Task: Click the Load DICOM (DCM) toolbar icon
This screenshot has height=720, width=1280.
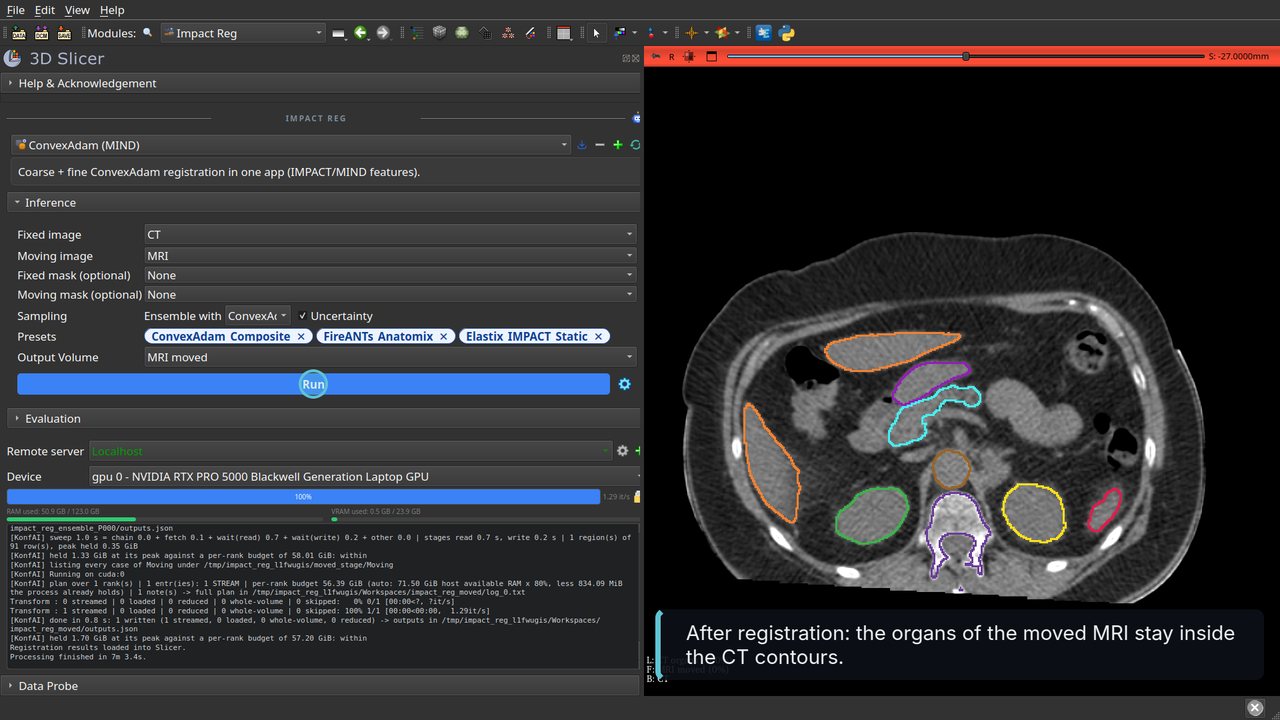Action: pos(41,33)
